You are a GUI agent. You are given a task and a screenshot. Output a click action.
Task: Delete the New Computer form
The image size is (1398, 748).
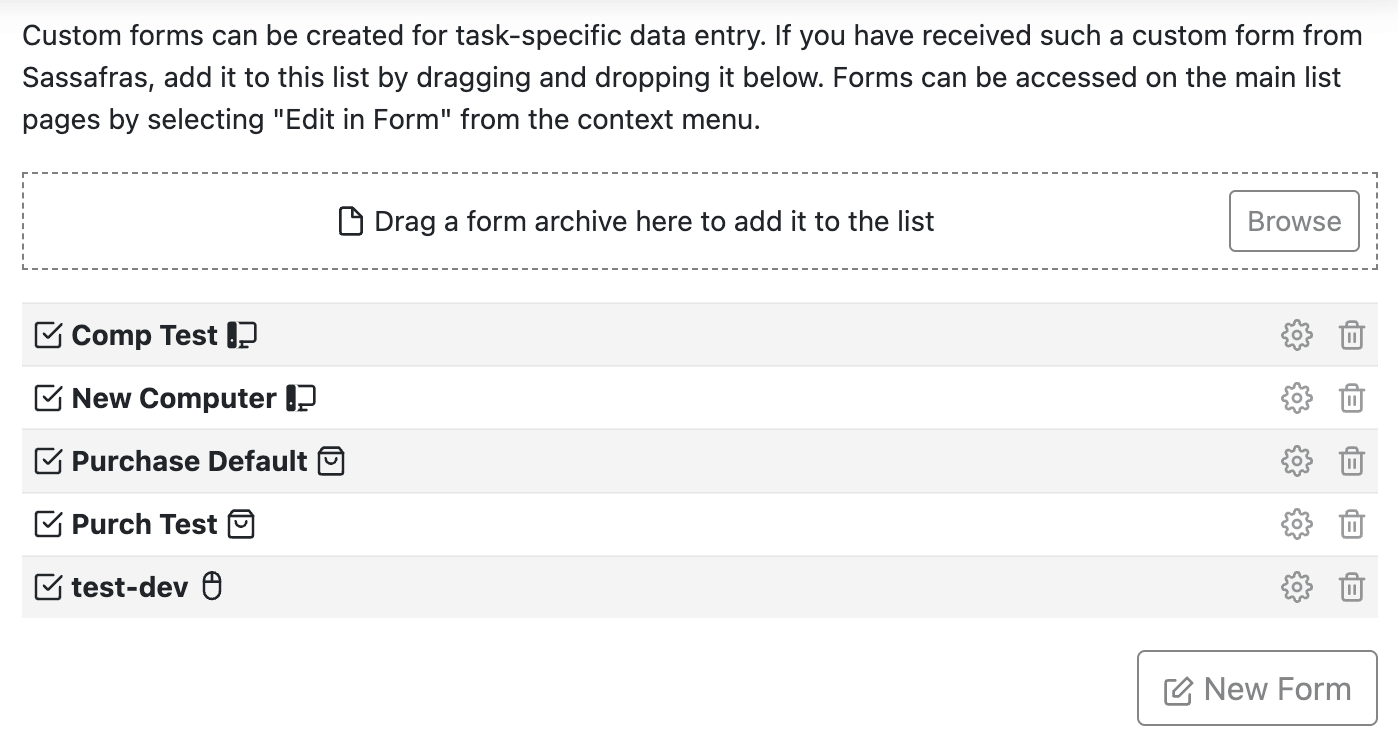[x=1352, y=398]
